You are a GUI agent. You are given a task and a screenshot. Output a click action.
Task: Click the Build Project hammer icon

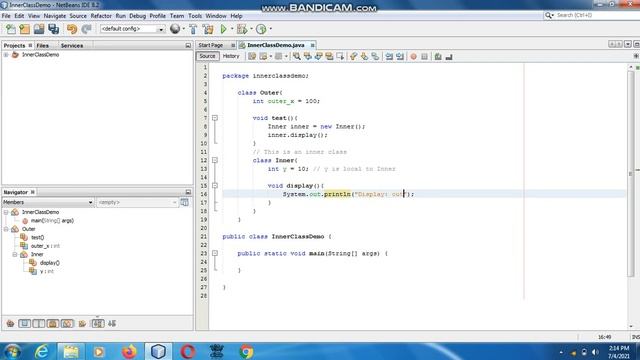pos(193,29)
